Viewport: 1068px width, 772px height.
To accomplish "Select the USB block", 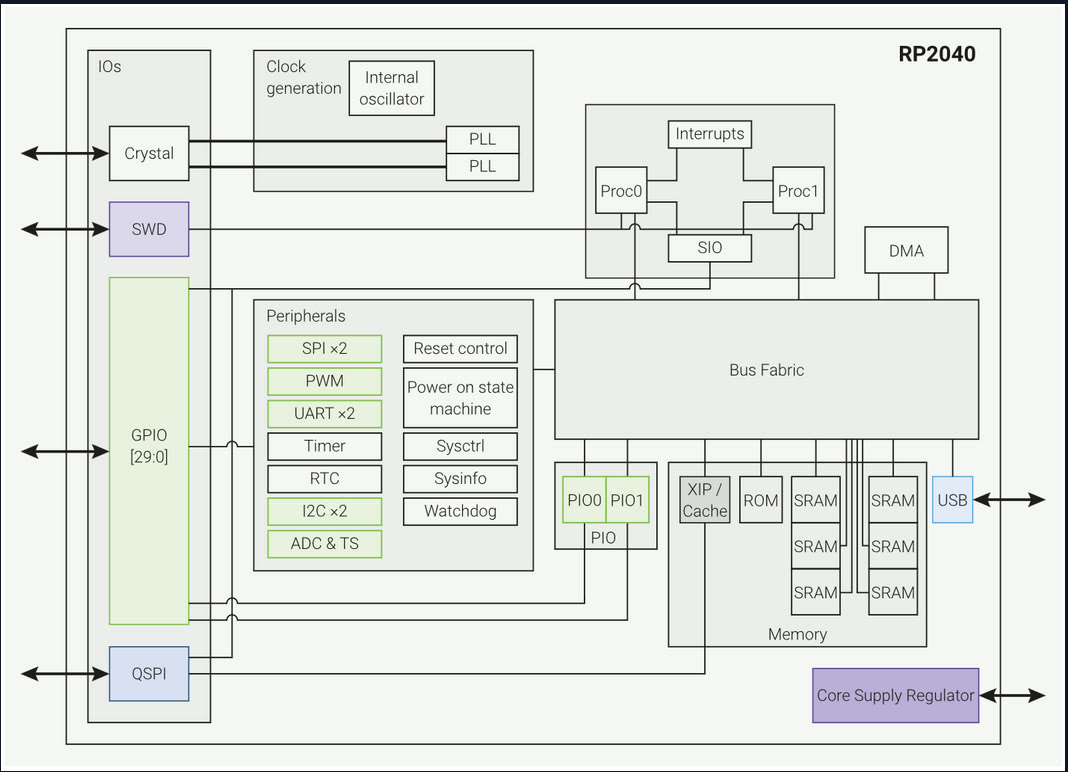I will click(x=951, y=499).
